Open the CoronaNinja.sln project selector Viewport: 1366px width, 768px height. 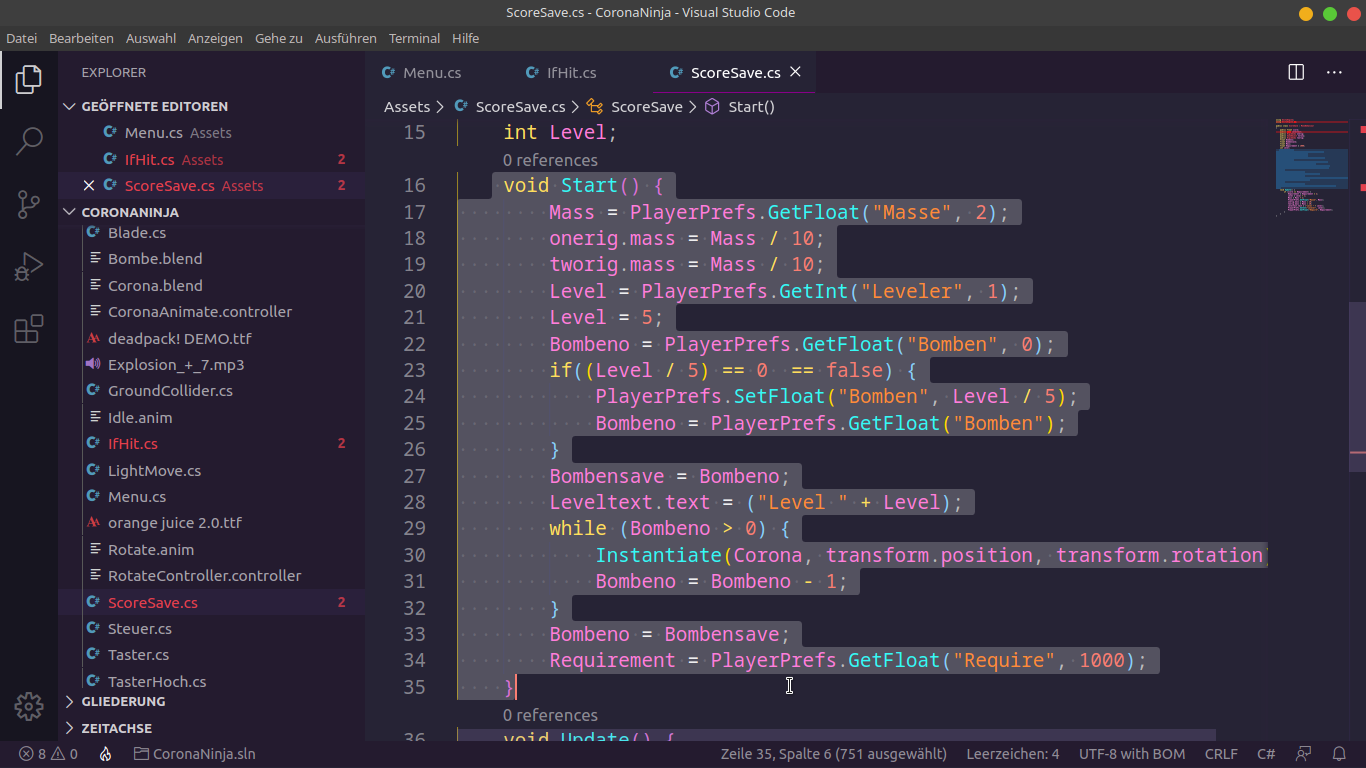click(195, 754)
